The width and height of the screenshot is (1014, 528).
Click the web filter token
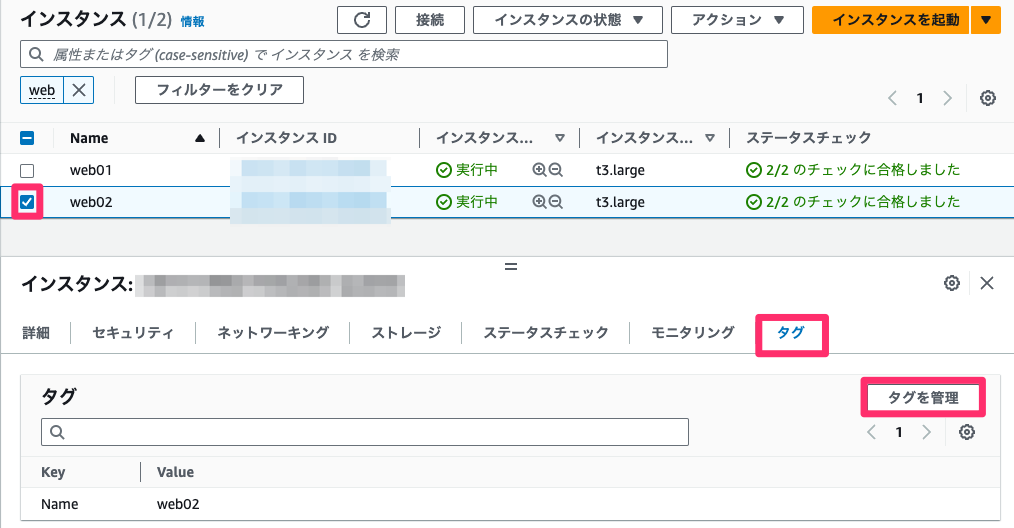click(42, 90)
